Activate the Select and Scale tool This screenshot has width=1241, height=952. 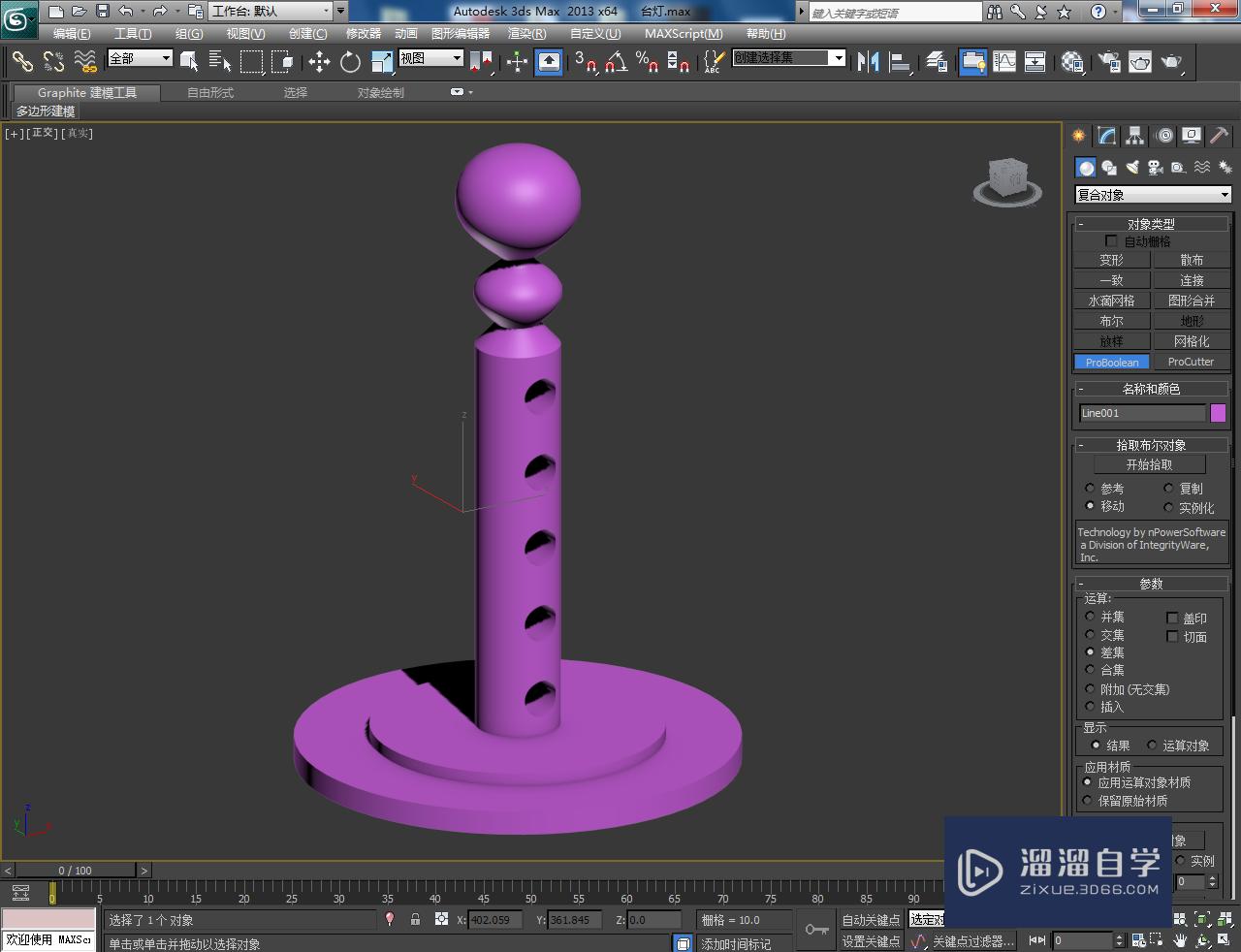click(x=382, y=62)
